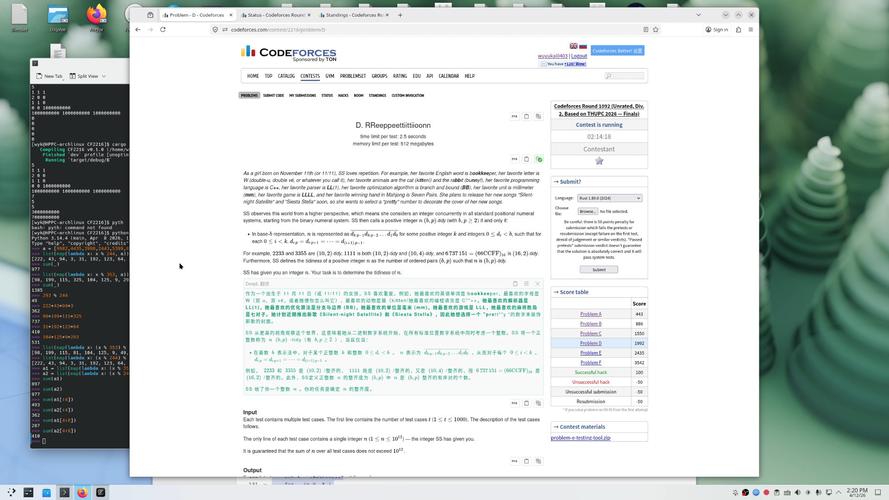Screen dimensions: 889x500
Task: Click the Submit button in sidebar
Action: point(599,270)
